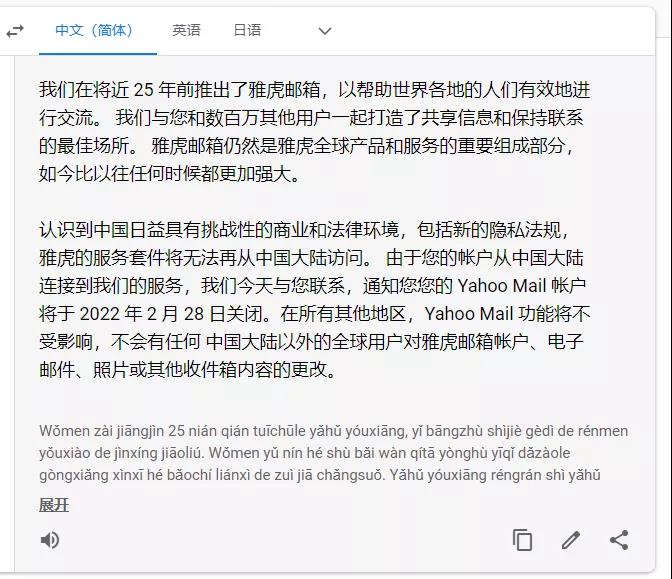The height and width of the screenshot is (579, 672).
Task: Click the pinyin line starting gòngxiǎng xìnxī
Action: (x=320, y=475)
